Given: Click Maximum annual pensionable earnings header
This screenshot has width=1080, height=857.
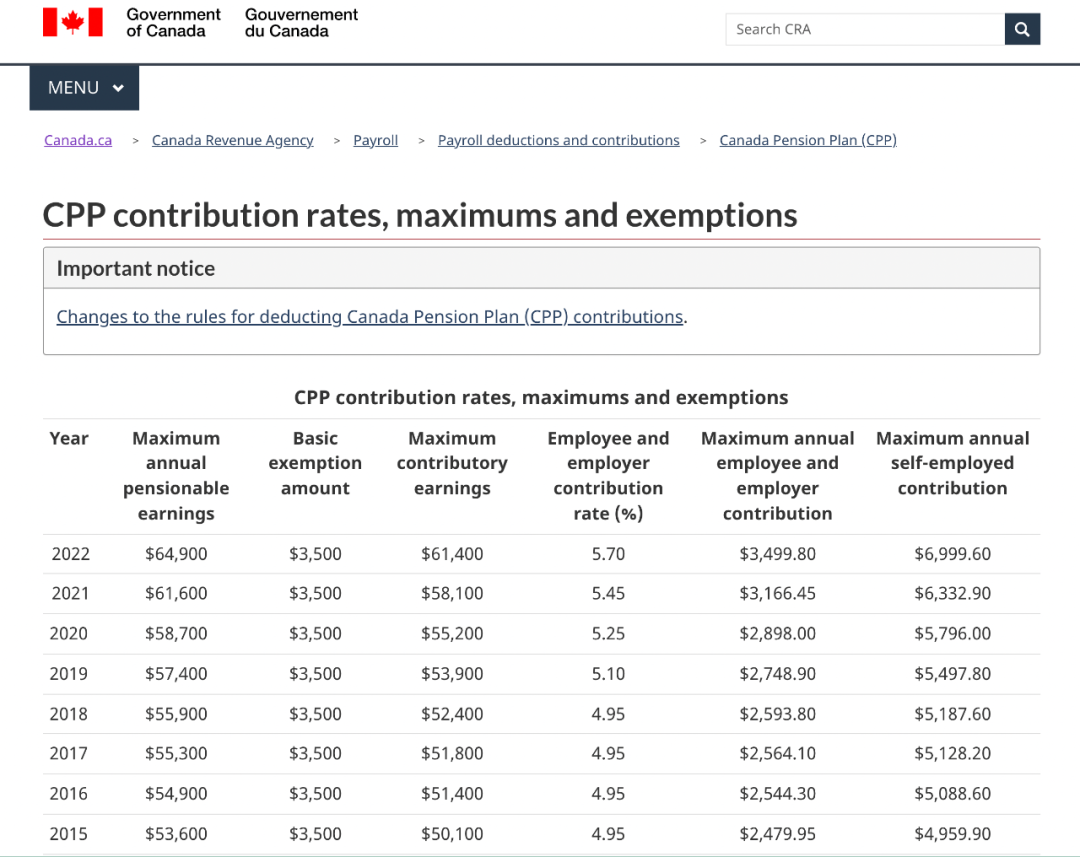Looking at the screenshot, I should (176, 475).
